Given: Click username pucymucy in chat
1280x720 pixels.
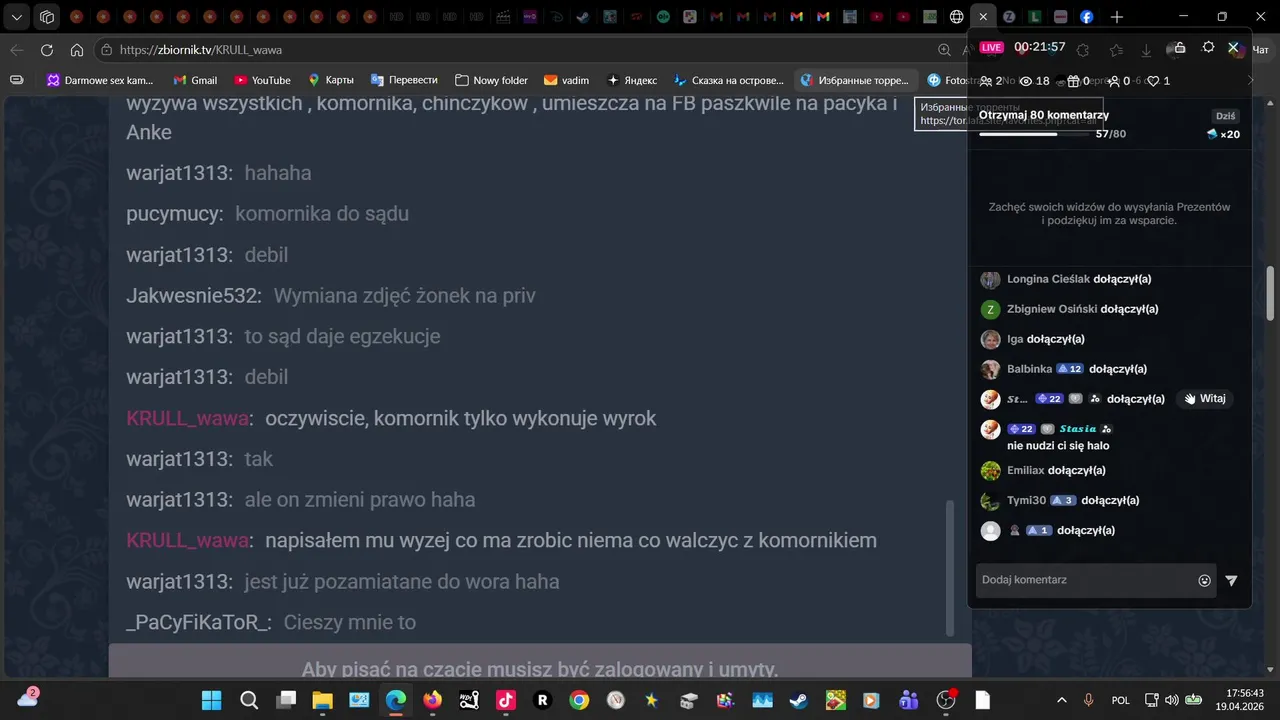Looking at the screenshot, I should pos(174,214).
